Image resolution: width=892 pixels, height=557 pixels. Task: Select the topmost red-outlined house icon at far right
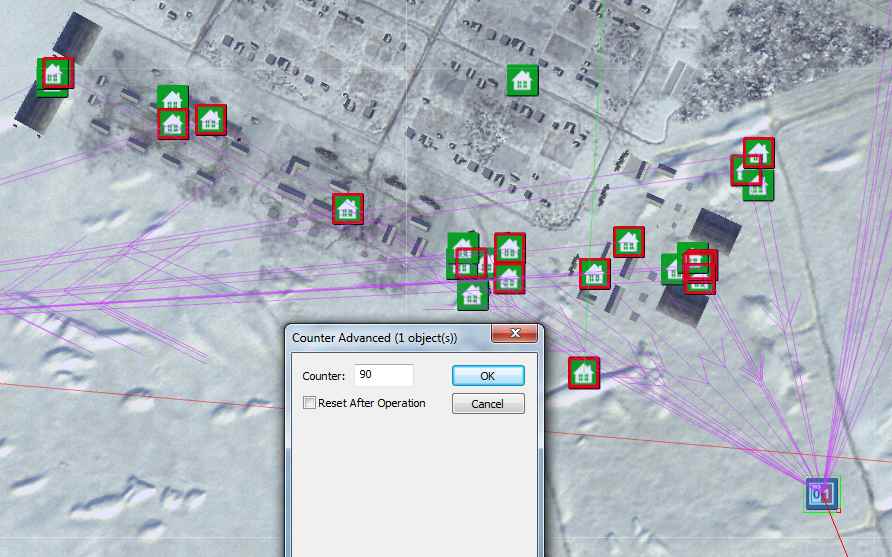point(759,152)
